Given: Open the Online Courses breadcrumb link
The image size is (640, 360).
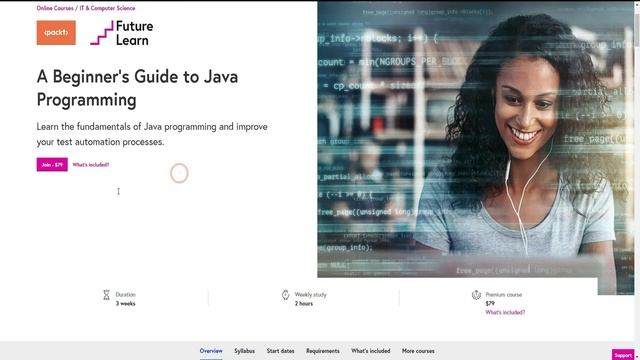Looking at the screenshot, I should (x=55, y=8).
